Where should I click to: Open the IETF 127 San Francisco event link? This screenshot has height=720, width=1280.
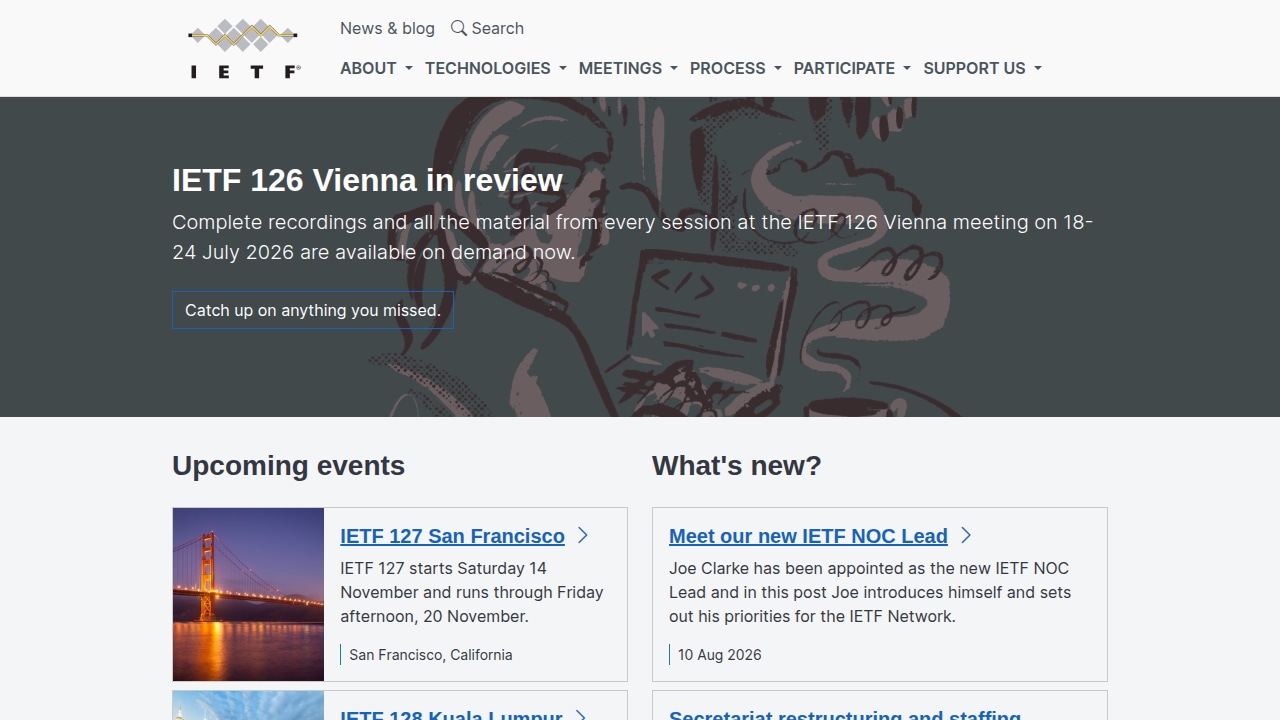coord(452,536)
